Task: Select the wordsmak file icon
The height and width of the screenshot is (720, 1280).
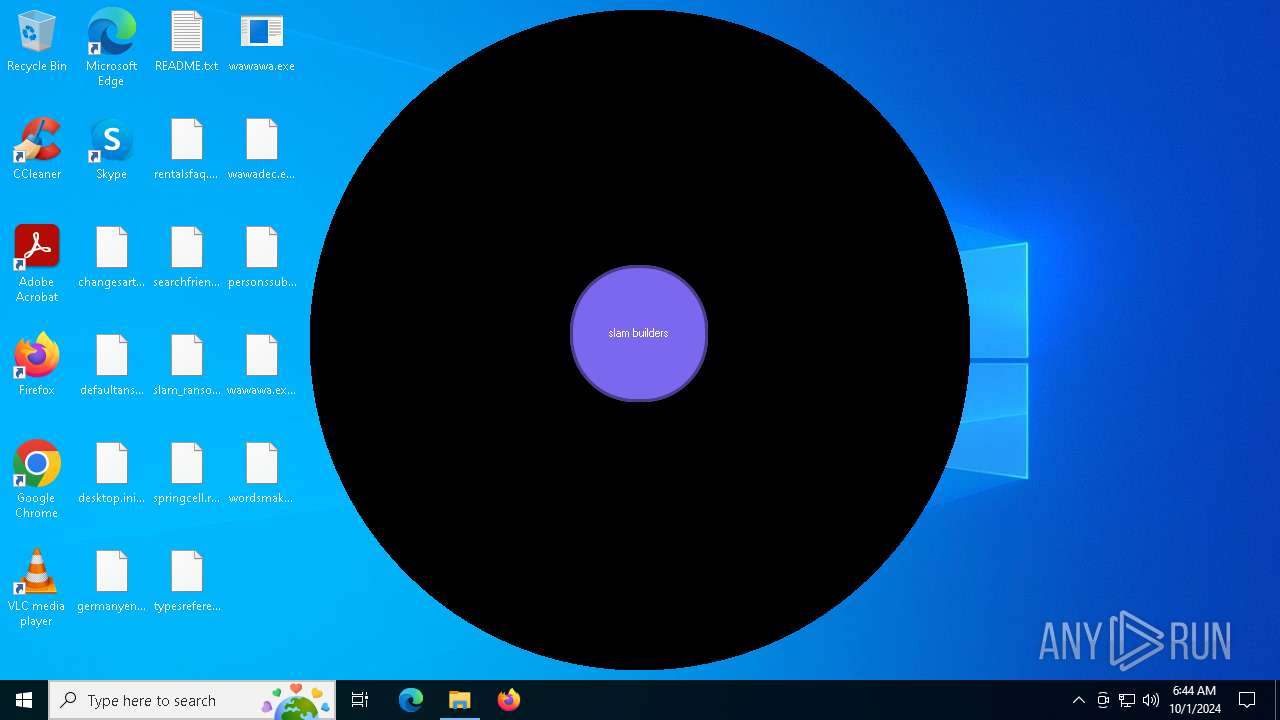Action: [261, 473]
